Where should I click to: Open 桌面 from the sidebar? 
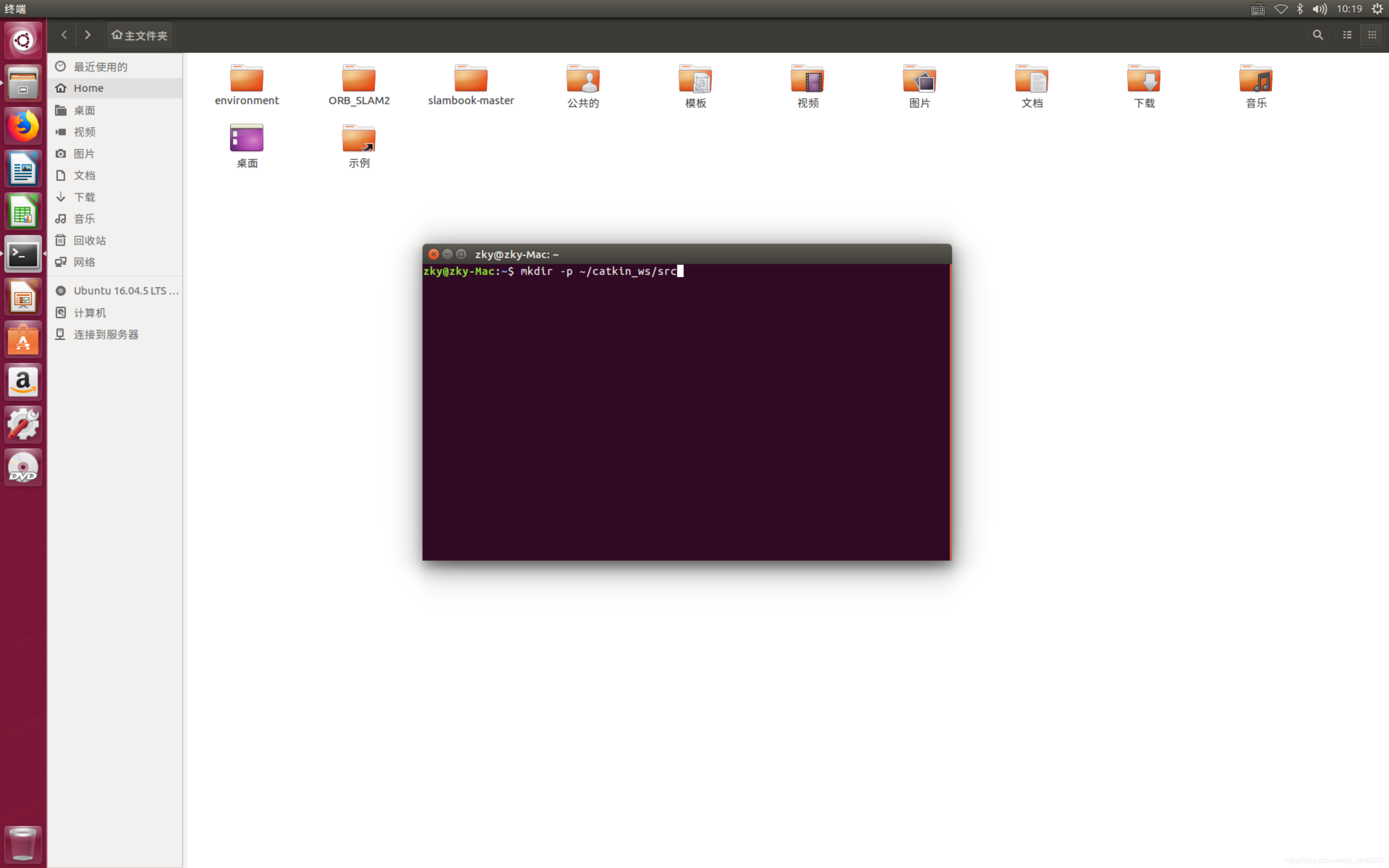click(115, 110)
